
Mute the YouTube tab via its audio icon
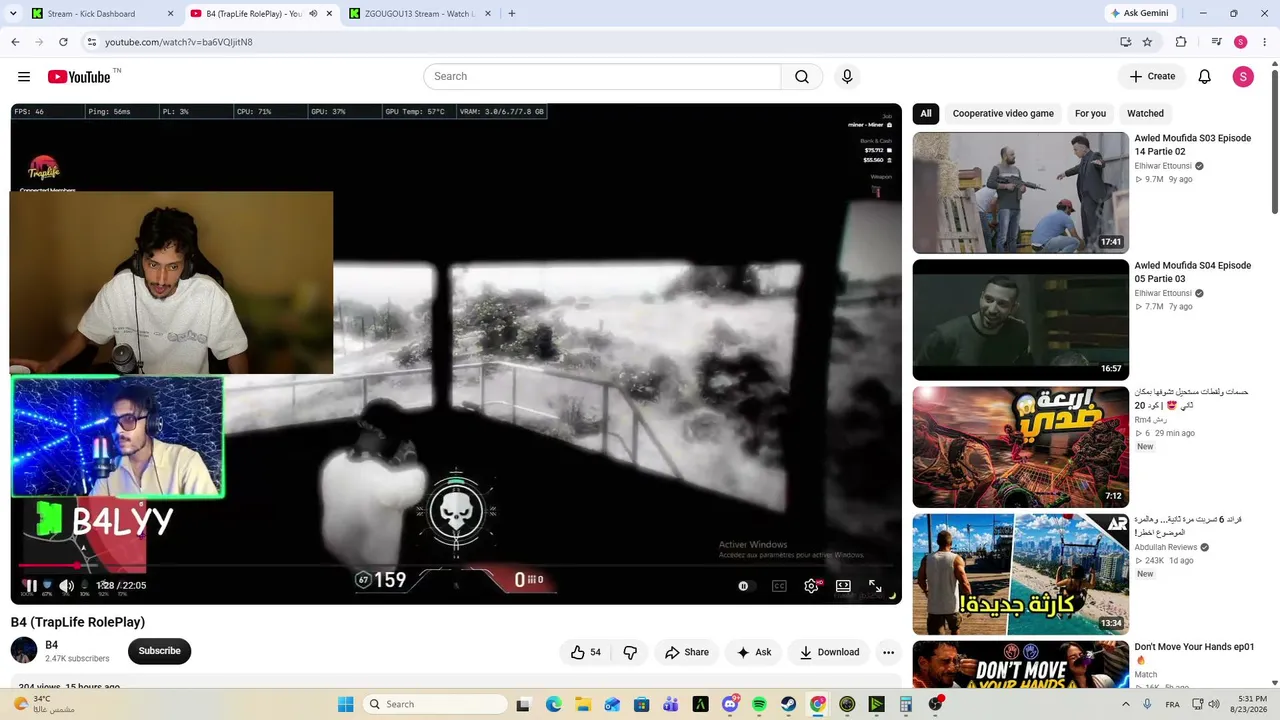[313, 14]
